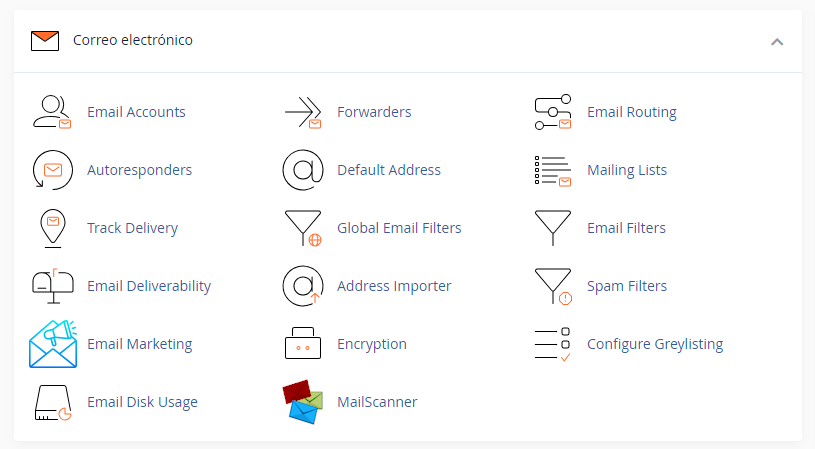This screenshot has width=815, height=449.
Task: Click the Email Deliverability mailbox icon
Action: (52, 286)
